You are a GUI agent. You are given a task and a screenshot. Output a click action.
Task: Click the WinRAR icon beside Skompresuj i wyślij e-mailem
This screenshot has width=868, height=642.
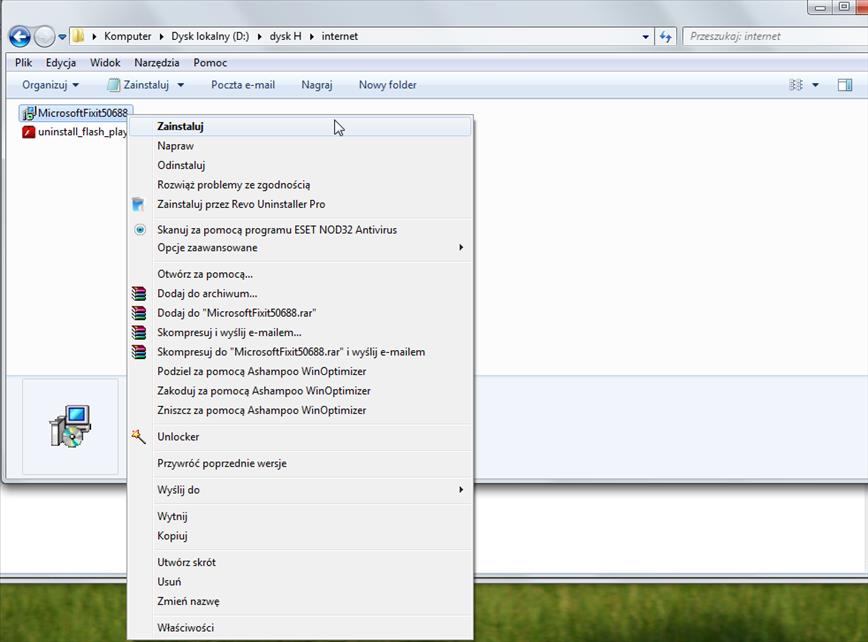139,332
